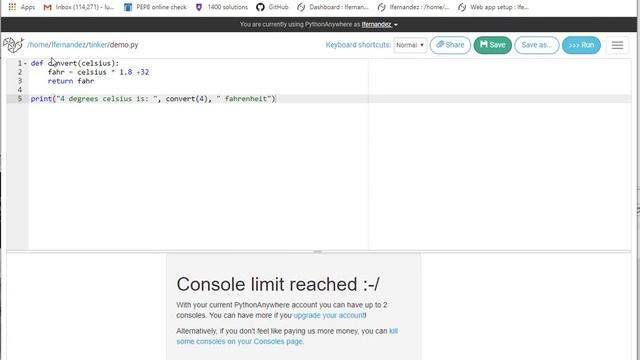
Task: Select line number 3 in the gutter
Action: [20, 81]
